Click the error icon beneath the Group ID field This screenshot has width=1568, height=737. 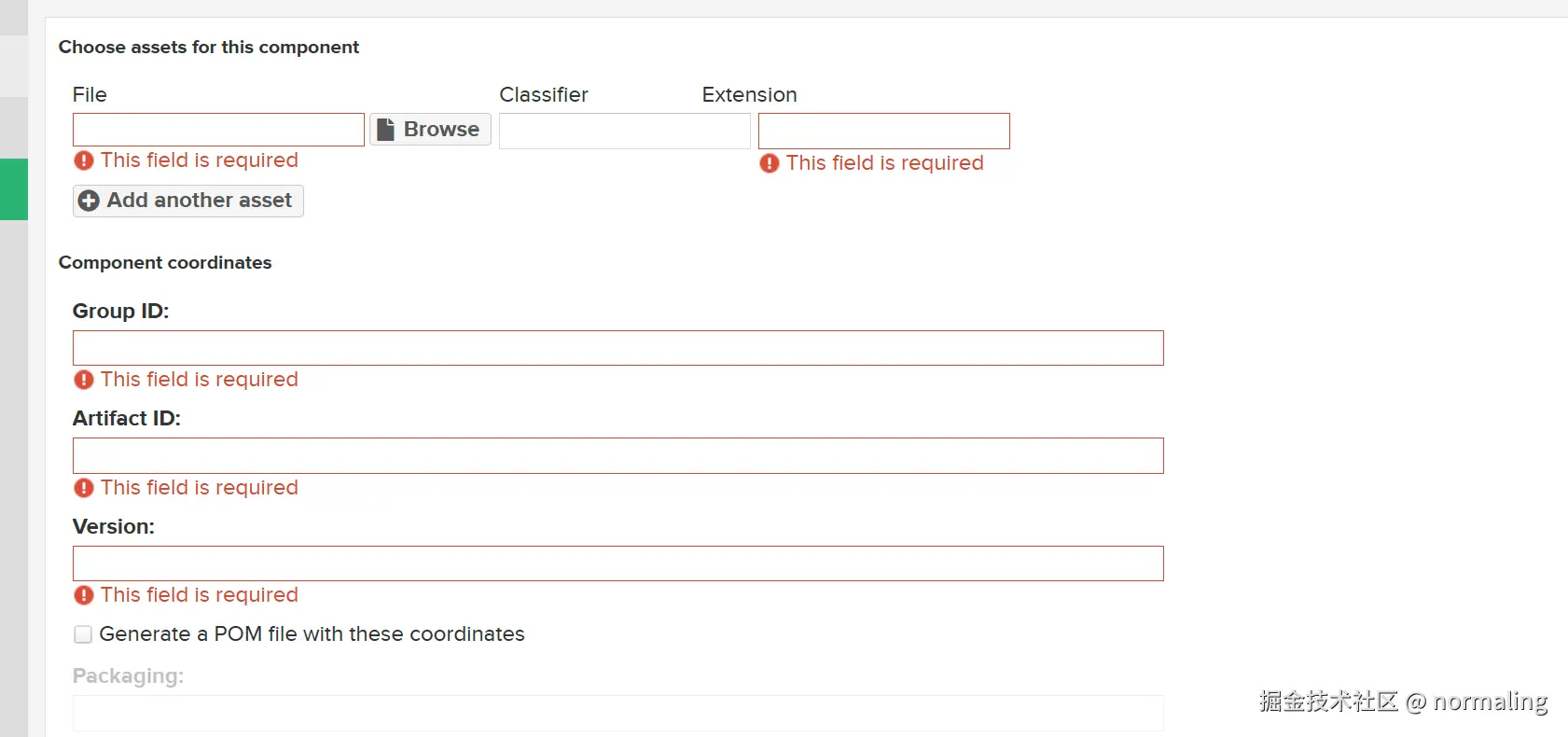(84, 380)
